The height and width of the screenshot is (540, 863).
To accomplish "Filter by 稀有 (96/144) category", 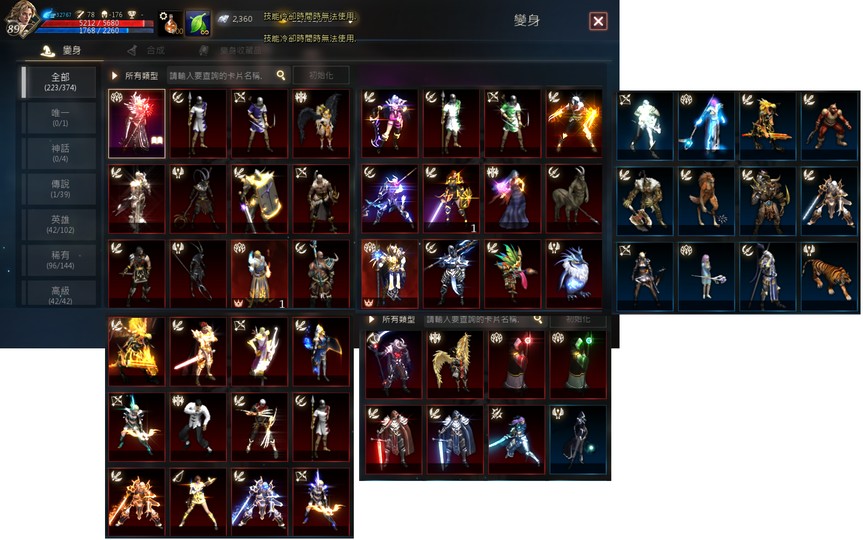I will [60, 260].
